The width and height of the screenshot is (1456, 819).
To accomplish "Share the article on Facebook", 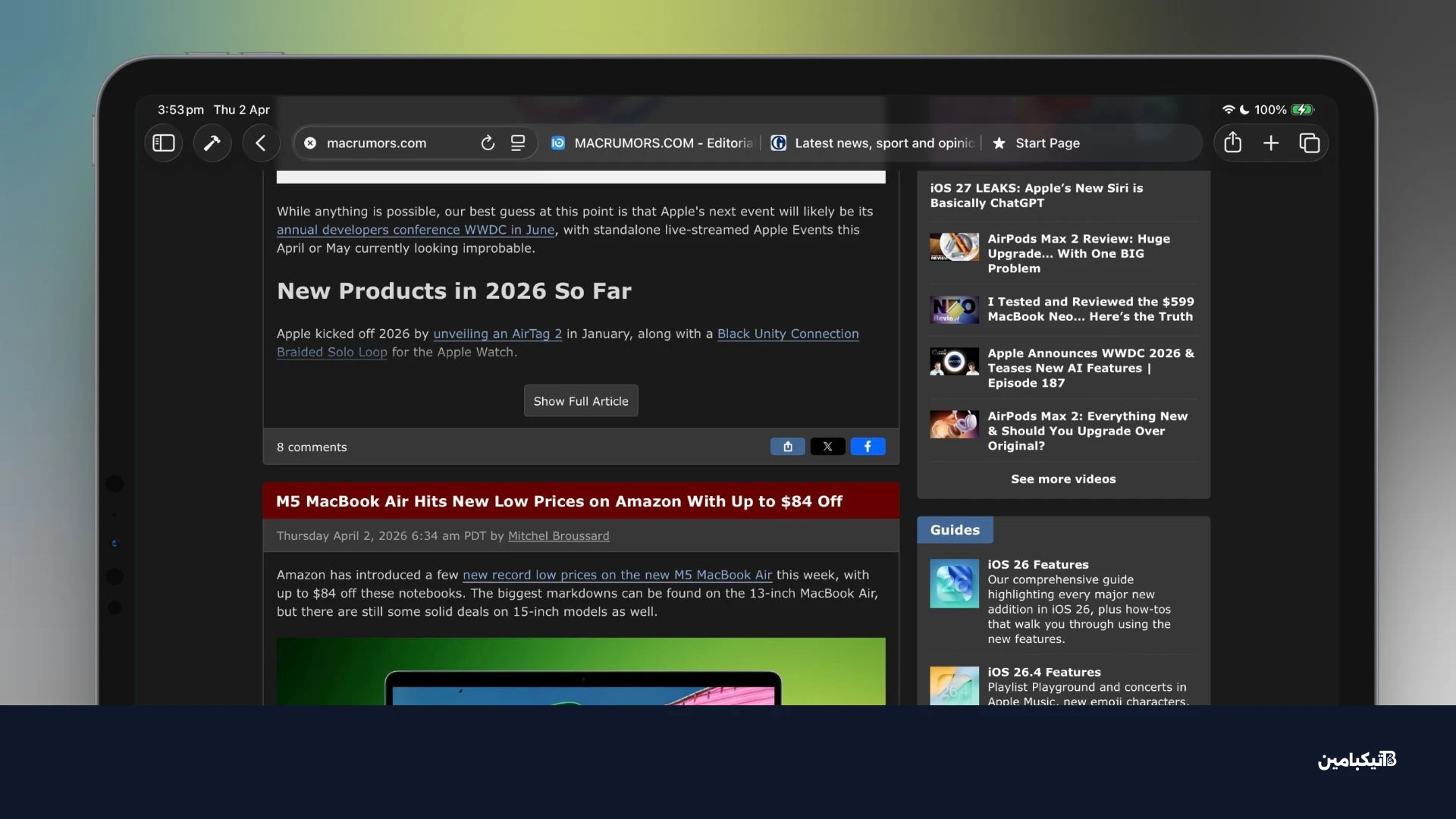I will (x=868, y=447).
